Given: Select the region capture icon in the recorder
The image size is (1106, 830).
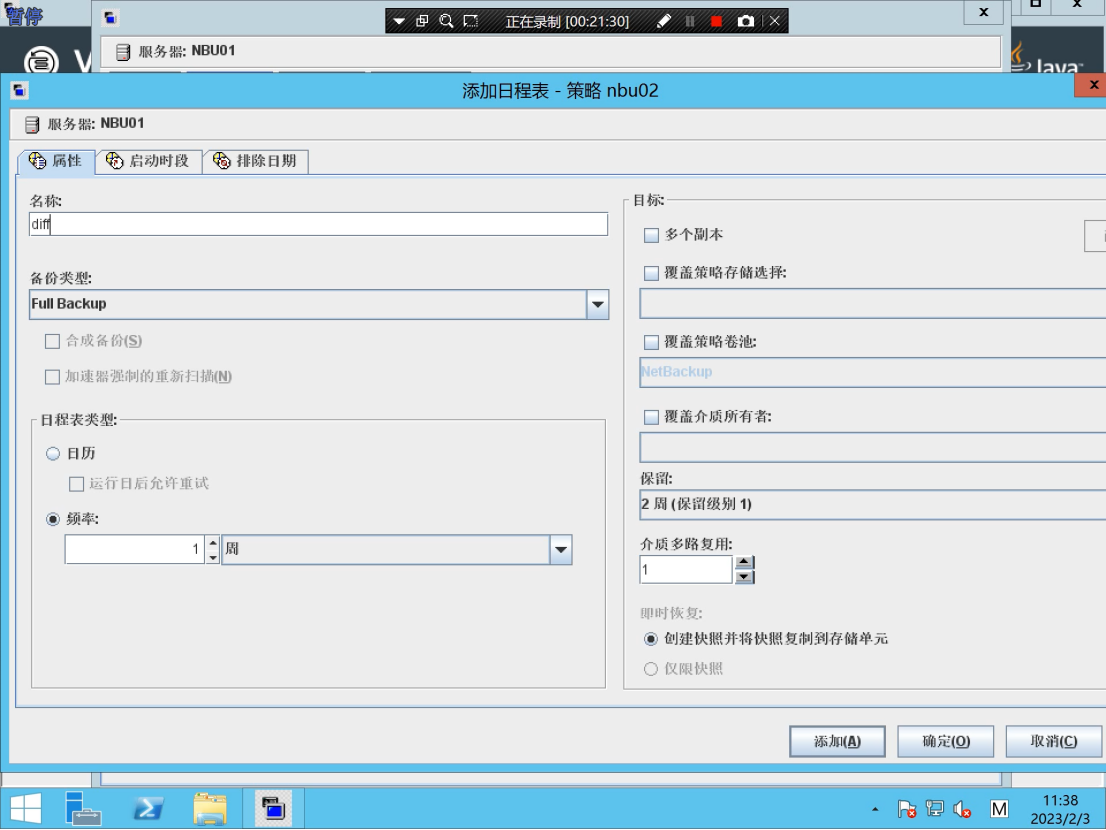Looking at the screenshot, I should pos(470,19).
